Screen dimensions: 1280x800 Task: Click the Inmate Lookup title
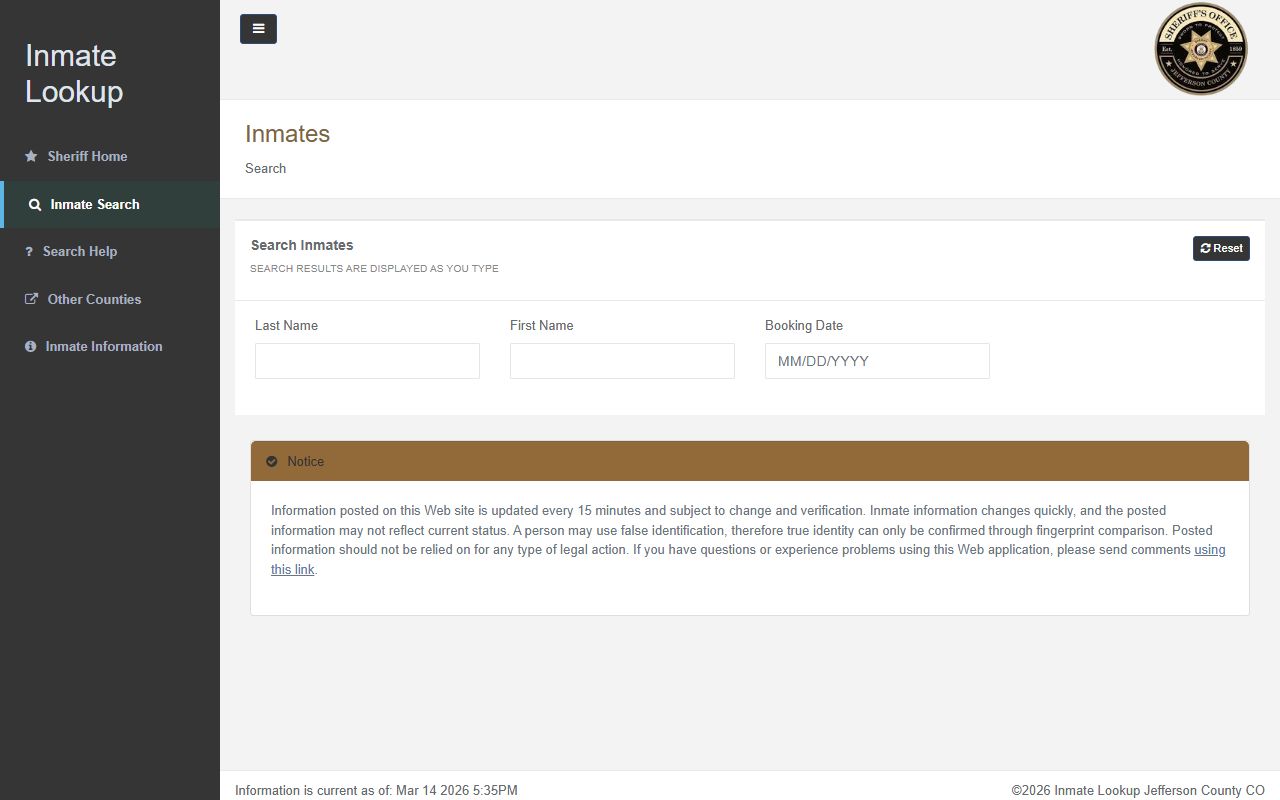click(74, 73)
